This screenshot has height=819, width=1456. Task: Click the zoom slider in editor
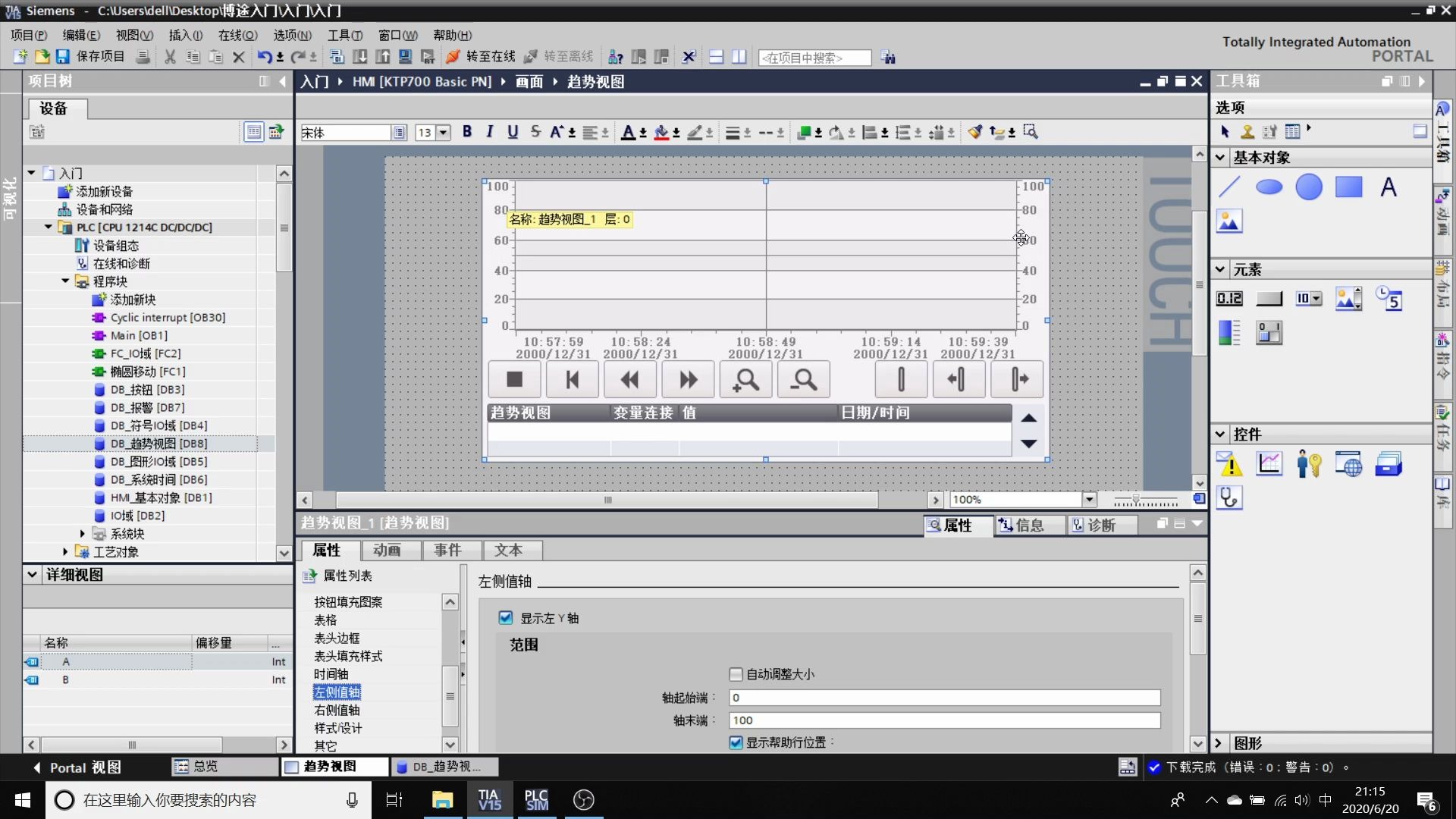click(x=1136, y=499)
